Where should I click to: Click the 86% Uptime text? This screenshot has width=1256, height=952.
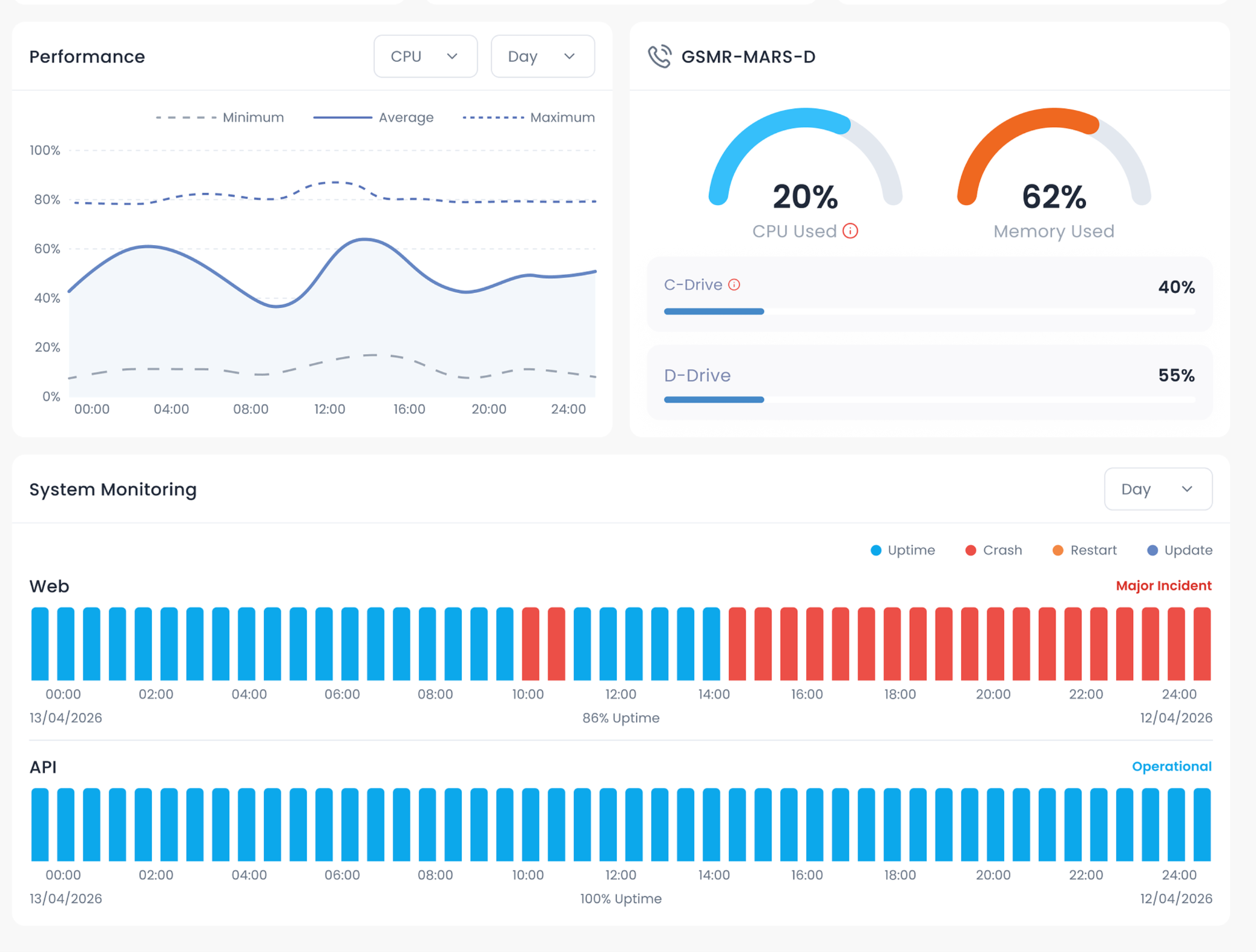pos(621,718)
